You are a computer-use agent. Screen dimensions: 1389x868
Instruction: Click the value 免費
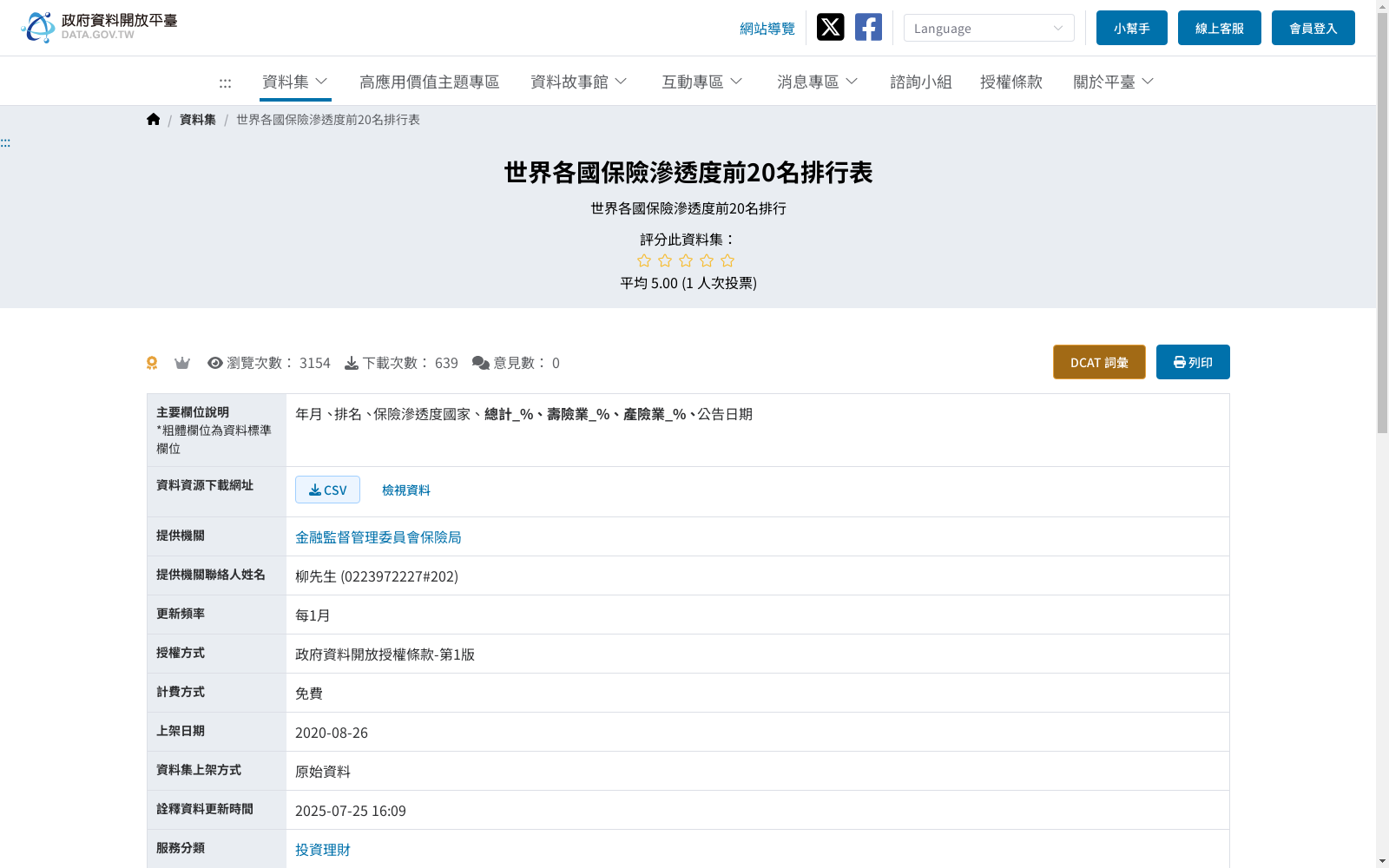point(309,694)
